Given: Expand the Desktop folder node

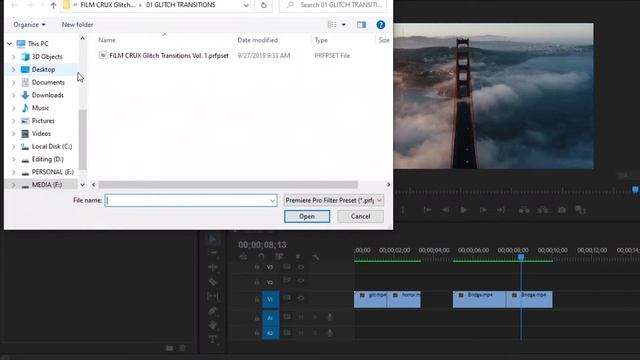Looking at the screenshot, I should [13, 69].
